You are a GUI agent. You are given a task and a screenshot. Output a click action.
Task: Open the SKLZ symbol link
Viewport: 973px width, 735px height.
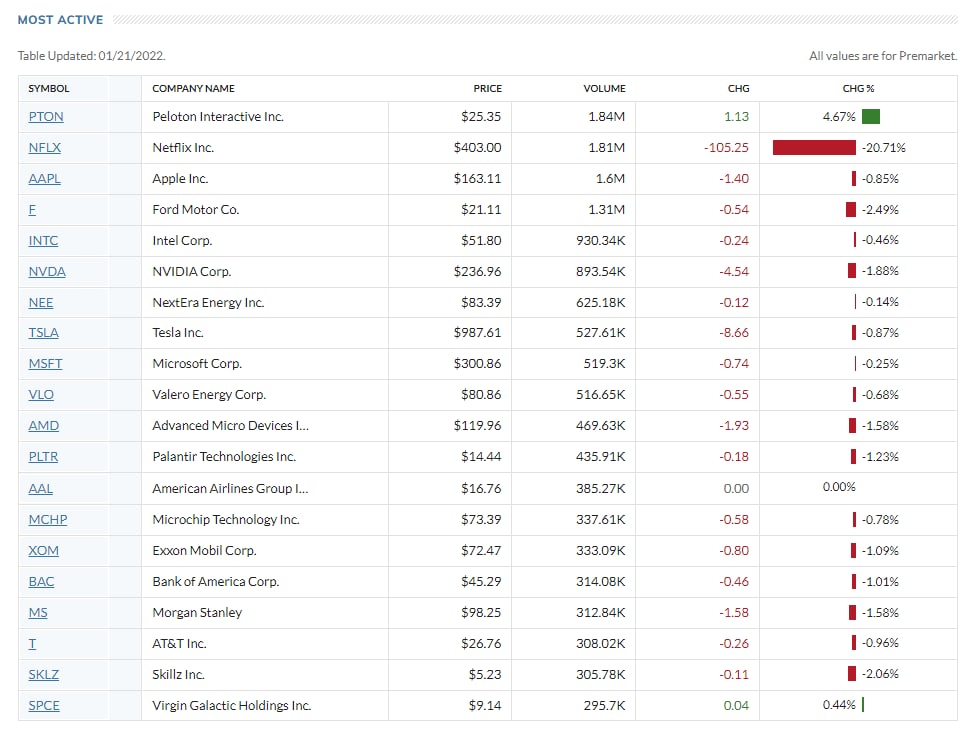coord(43,675)
